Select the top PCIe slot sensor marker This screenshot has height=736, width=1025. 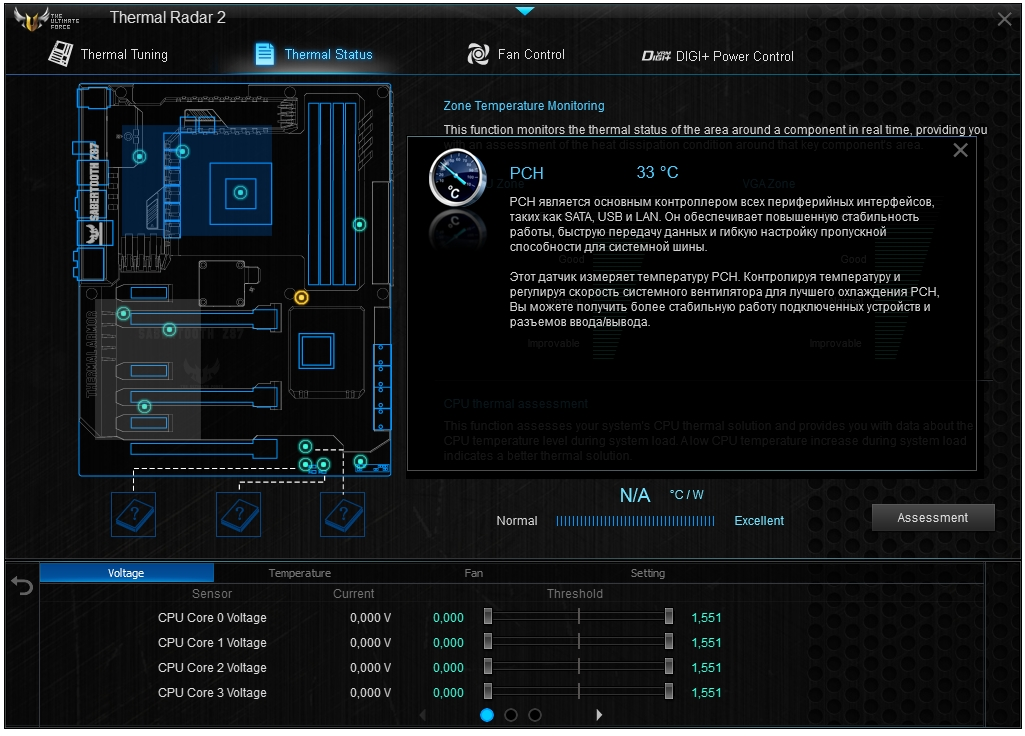pyautogui.click(x=124, y=314)
